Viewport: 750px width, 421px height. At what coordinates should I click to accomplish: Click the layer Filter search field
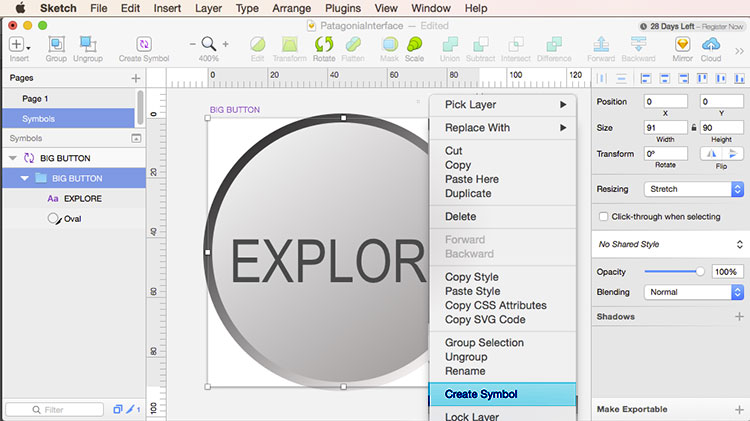55,410
